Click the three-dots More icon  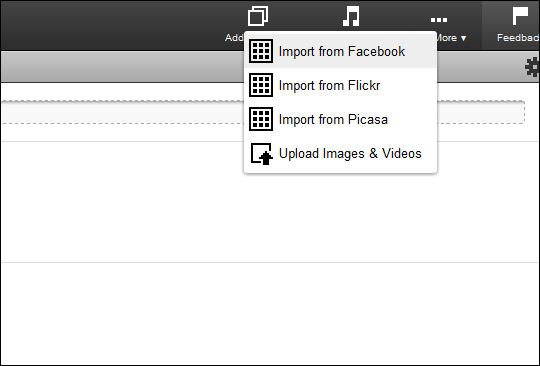[x=439, y=20]
